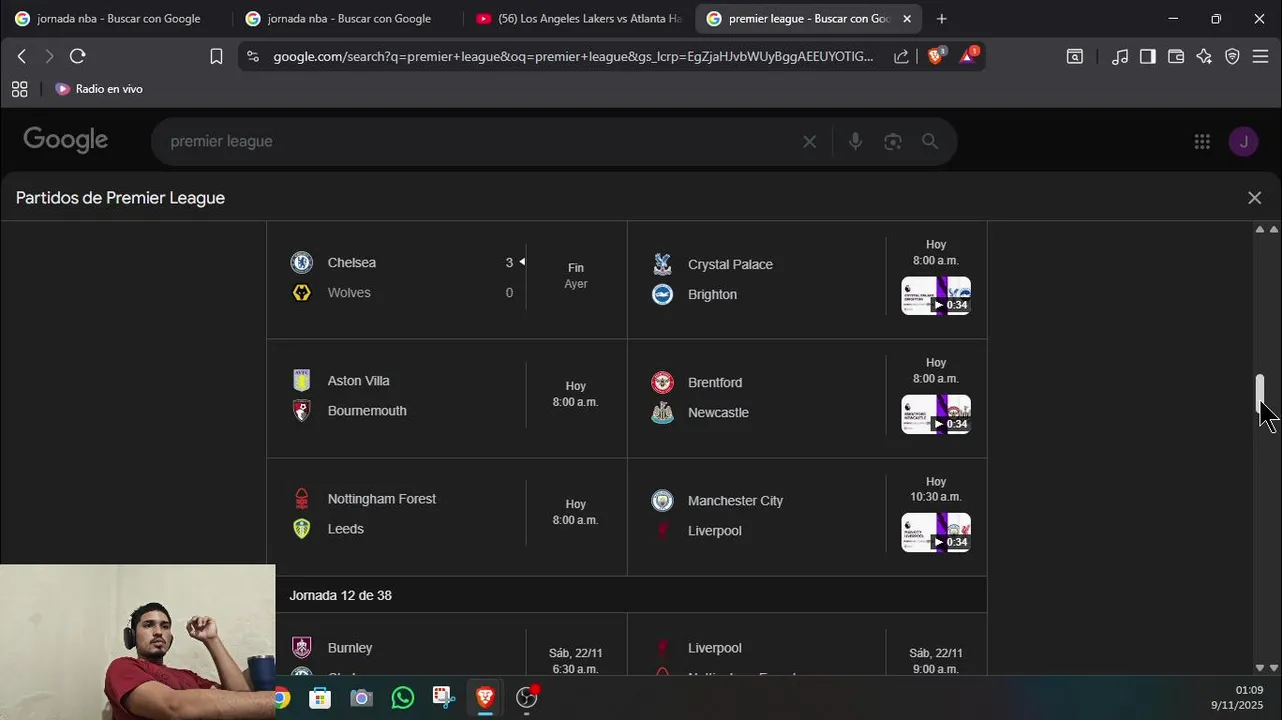Open the tab search toolbar icon
1282x720 pixels.
pos(1075,57)
